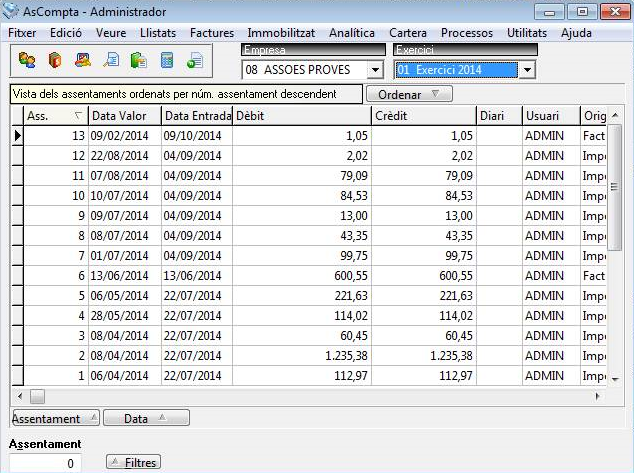Open the Edició menu
The height and width of the screenshot is (473, 634).
pyautogui.click(x=66, y=33)
